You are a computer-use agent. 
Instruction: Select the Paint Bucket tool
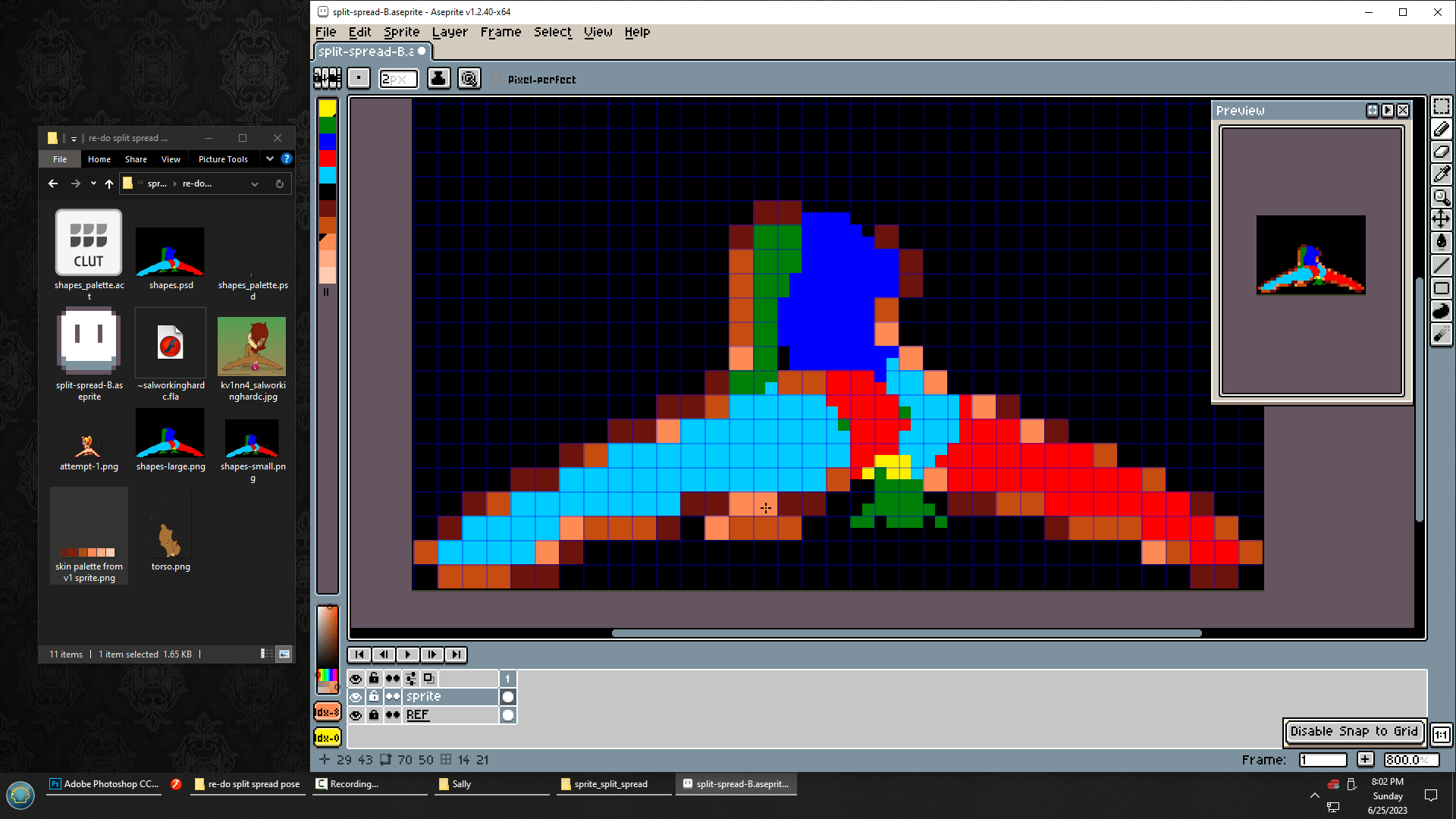coord(1441,242)
